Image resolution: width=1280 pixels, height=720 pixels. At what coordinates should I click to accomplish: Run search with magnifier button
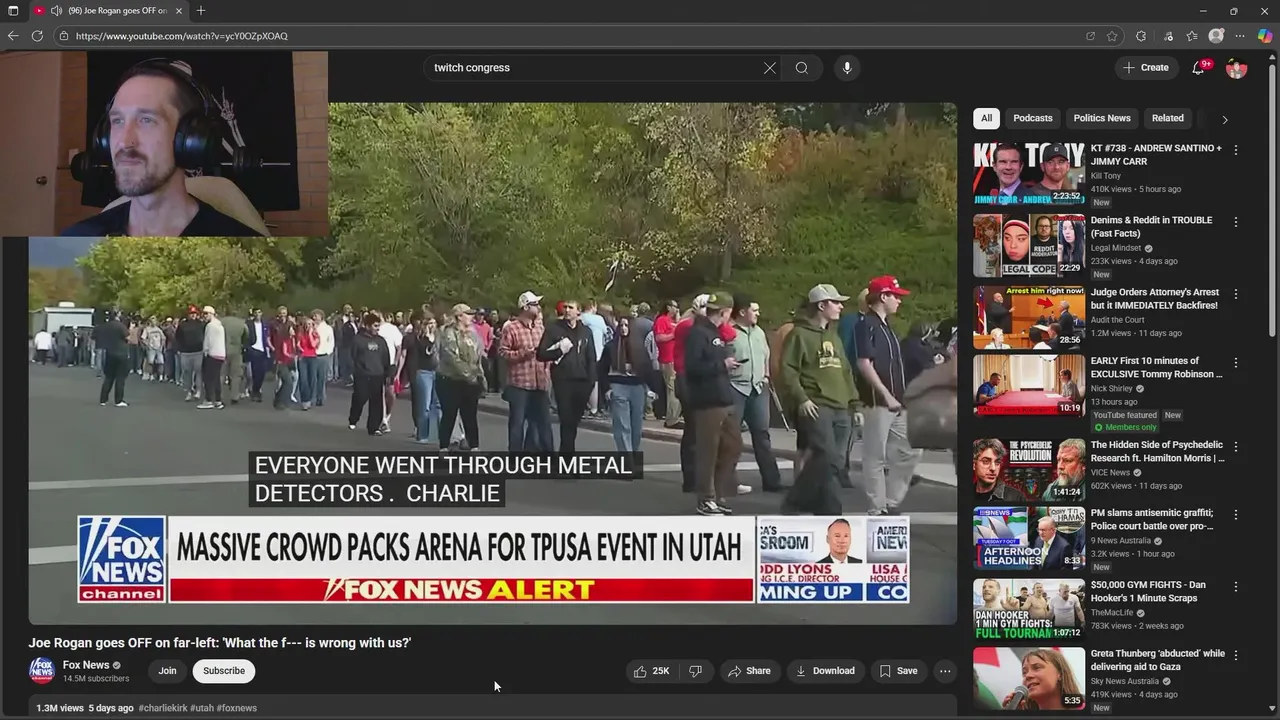(802, 68)
